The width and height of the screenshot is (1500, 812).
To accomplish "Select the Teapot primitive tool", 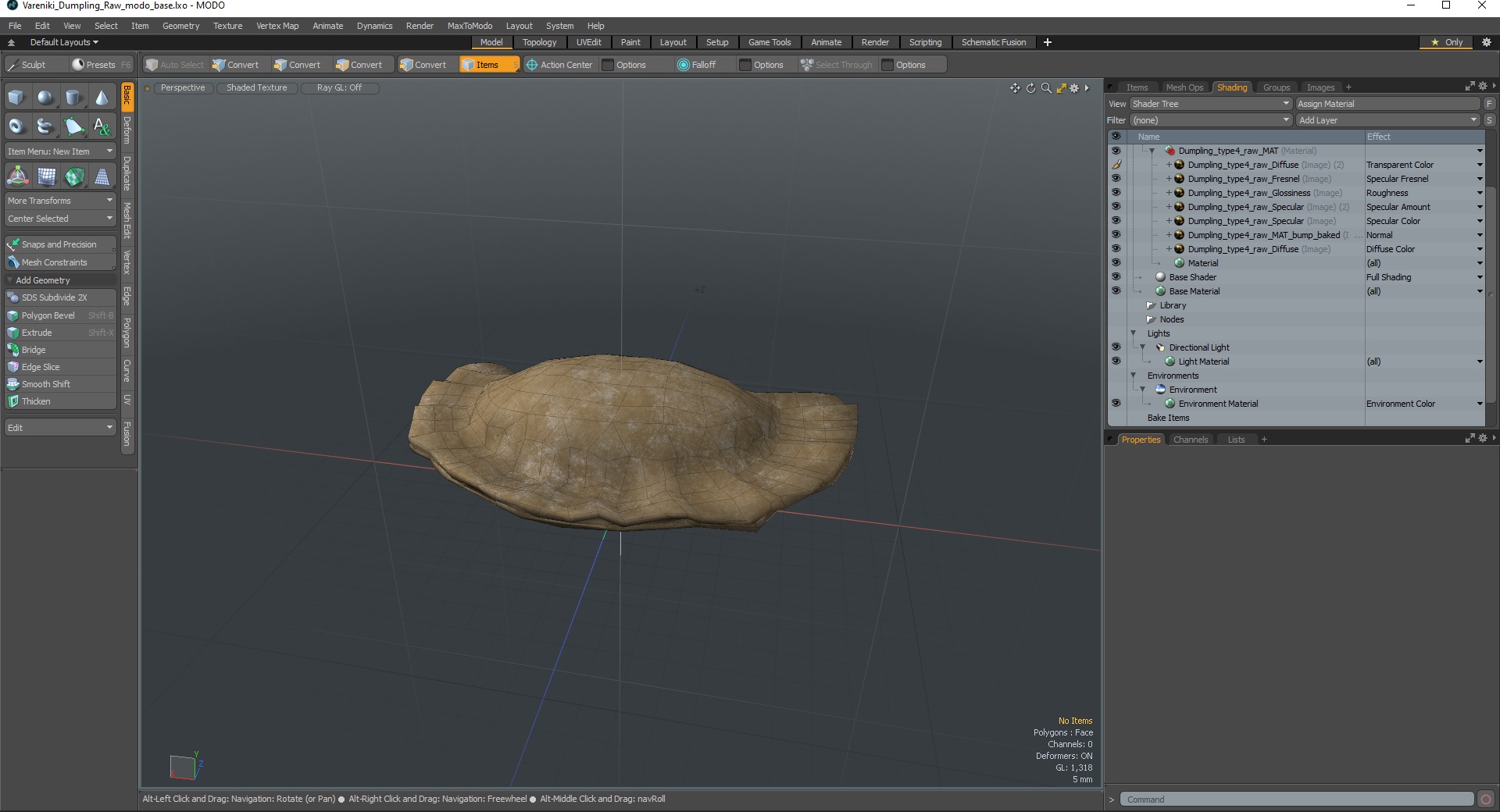I will (45, 126).
